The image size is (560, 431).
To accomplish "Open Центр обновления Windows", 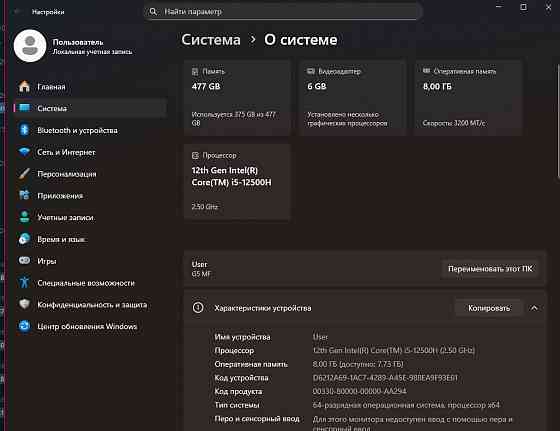I will [x=90, y=326].
